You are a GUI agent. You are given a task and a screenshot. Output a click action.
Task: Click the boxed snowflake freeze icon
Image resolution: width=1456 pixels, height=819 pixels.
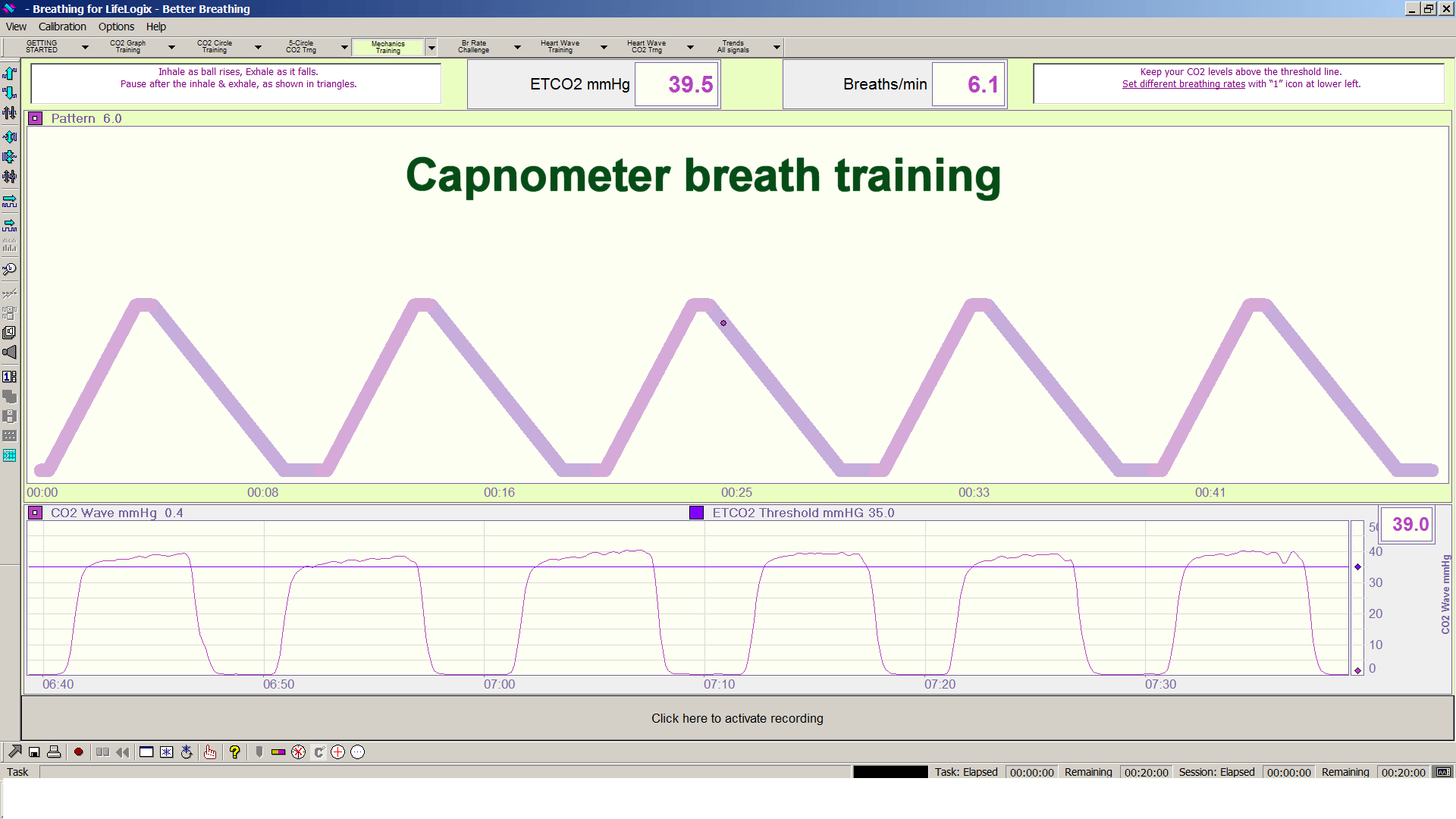tap(166, 752)
